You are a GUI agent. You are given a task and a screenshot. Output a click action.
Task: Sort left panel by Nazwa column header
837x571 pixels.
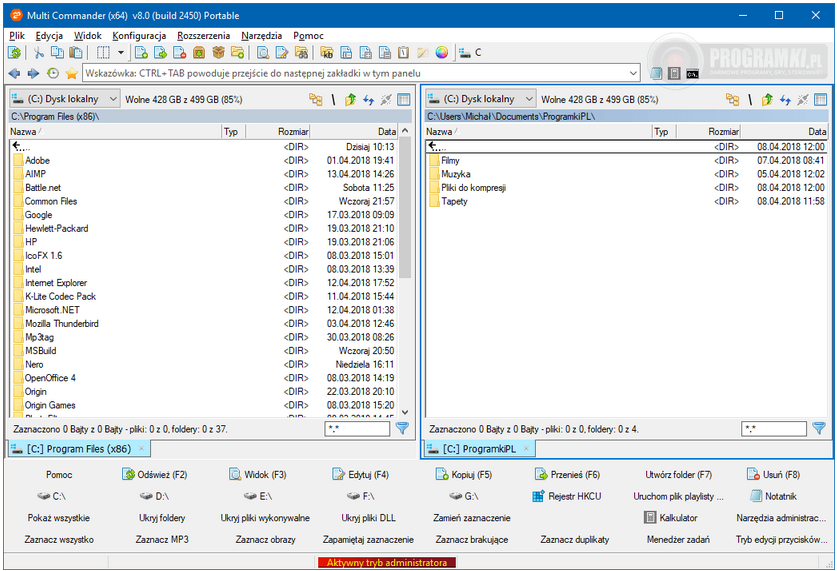tap(115, 131)
